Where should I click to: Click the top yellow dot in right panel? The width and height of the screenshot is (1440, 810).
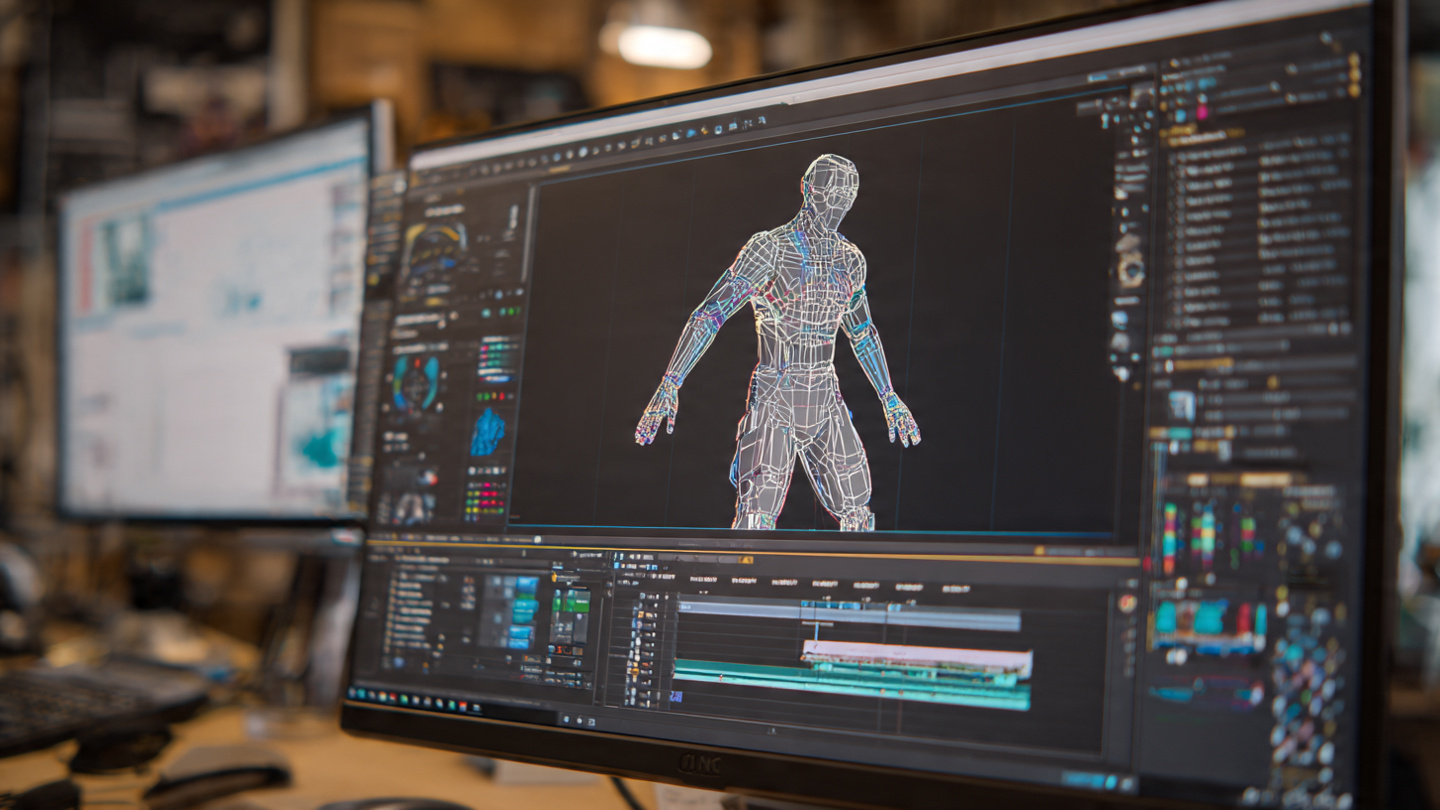[x=1354, y=60]
